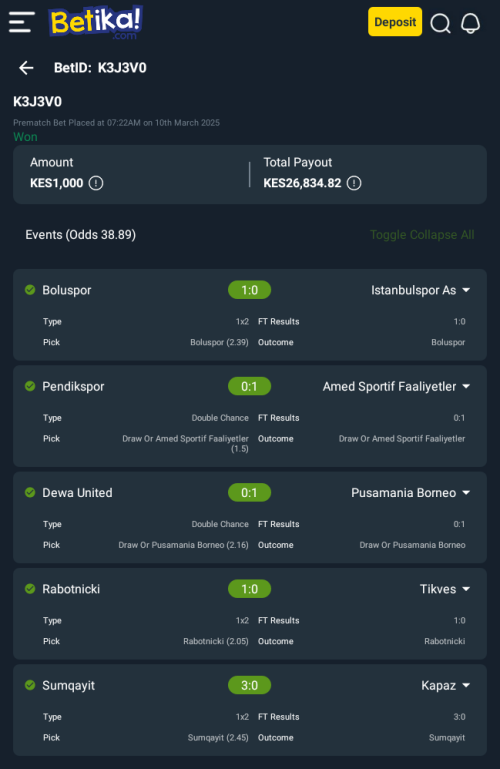Screen dimensions: 500x769
Task: Click info icon beside Total Payout amount
Action: point(354,183)
